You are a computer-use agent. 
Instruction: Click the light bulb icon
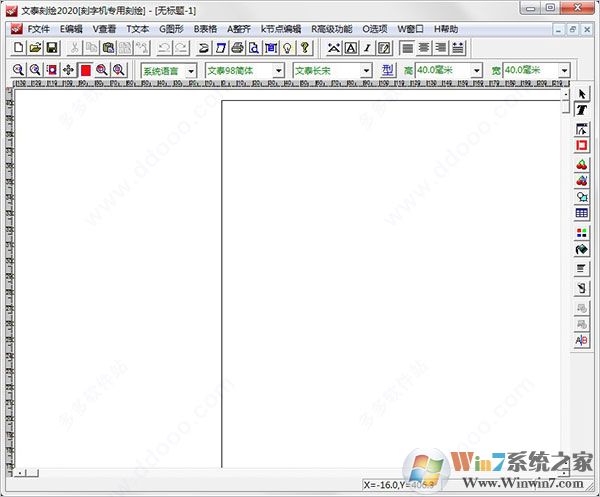point(288,47)
